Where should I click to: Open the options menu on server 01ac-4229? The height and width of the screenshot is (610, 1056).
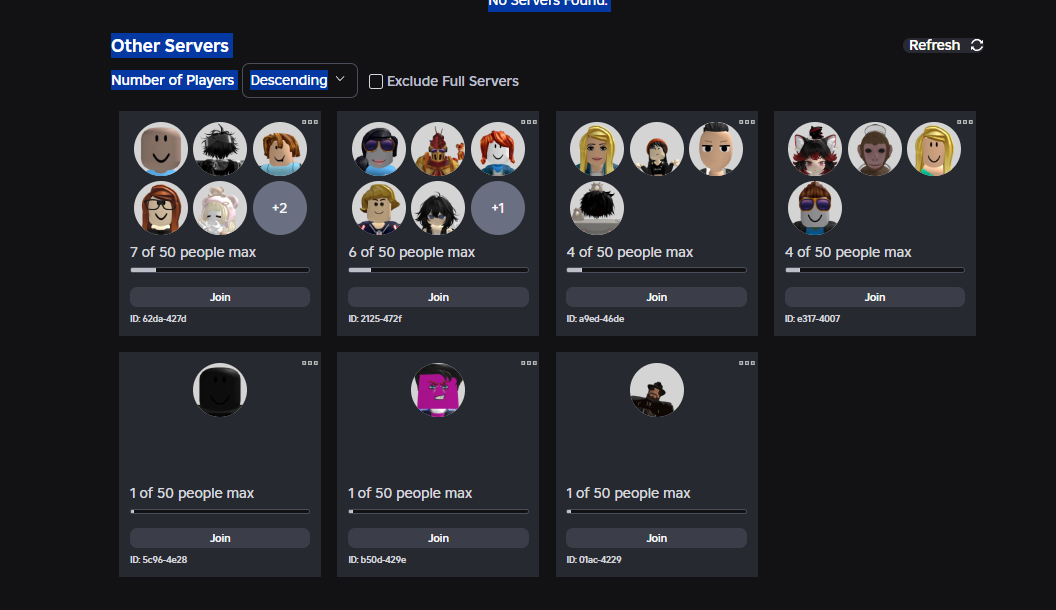[747, 363]
